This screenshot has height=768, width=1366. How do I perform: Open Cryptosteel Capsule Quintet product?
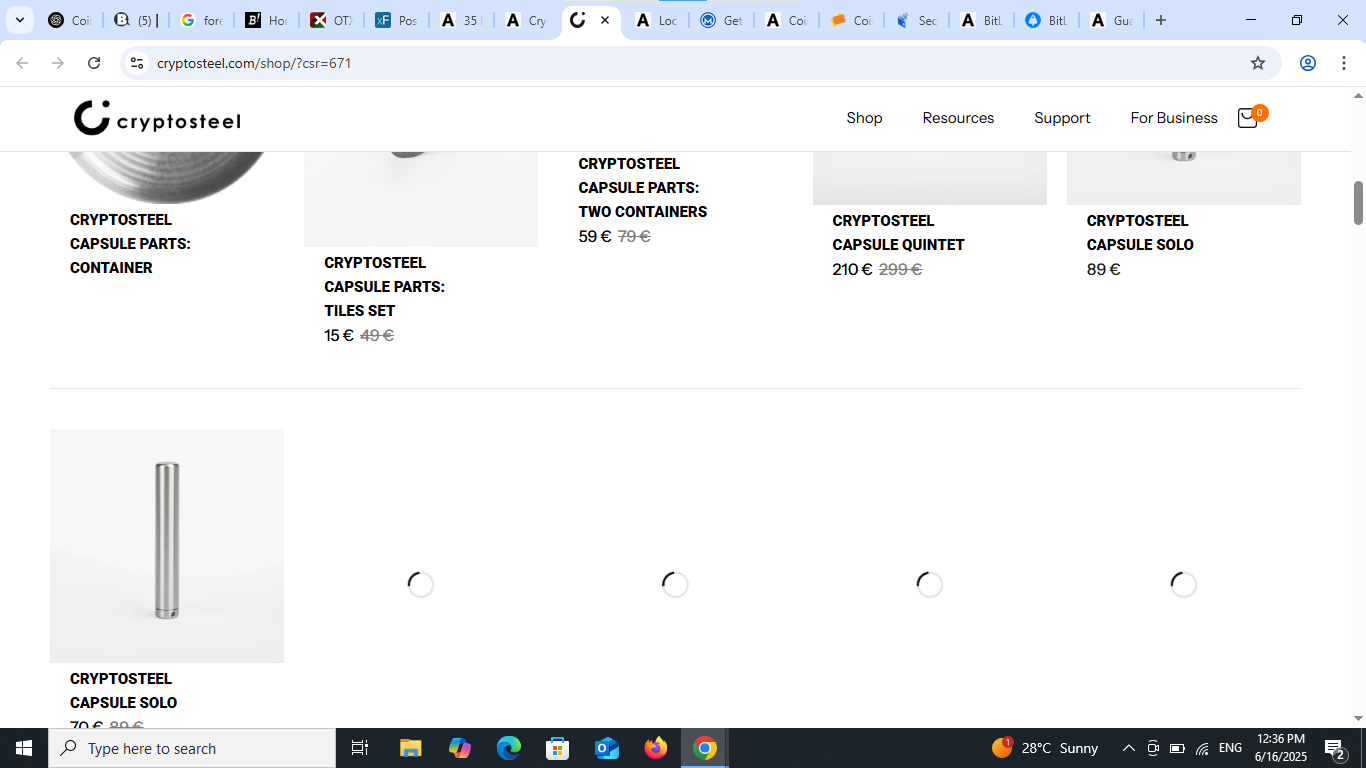[x=898, y=233]
